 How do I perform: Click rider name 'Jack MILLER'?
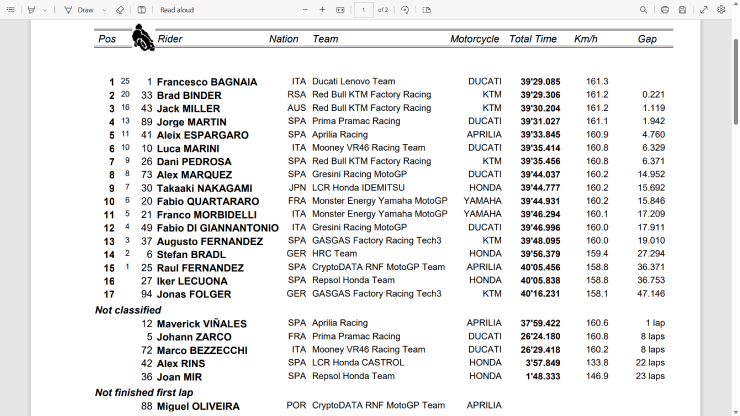188,109
